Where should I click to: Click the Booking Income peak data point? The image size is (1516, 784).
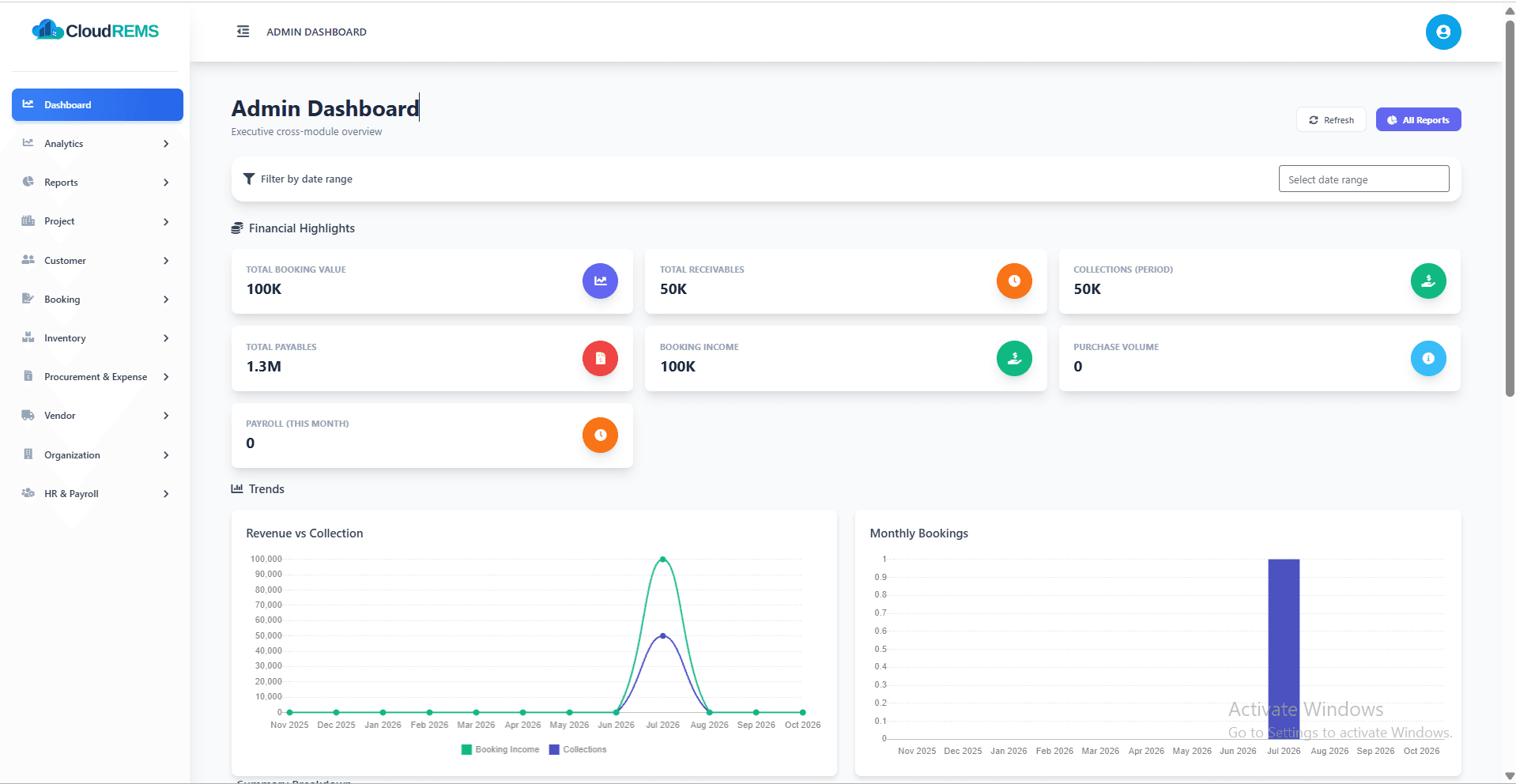pyautogui.click(x=662, y=559)
